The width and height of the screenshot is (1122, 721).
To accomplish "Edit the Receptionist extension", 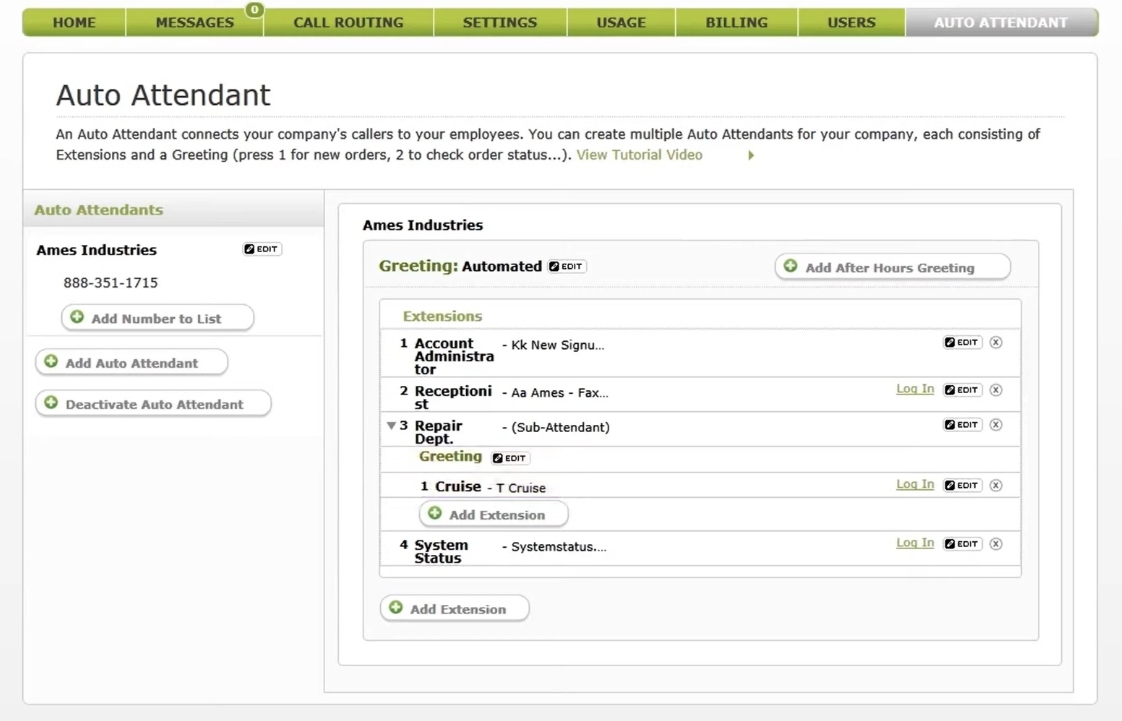I will pos(962,390).
